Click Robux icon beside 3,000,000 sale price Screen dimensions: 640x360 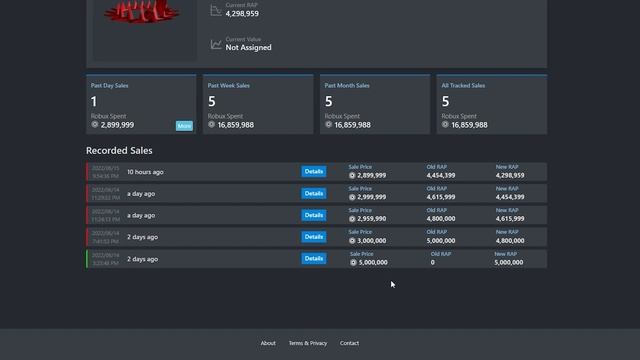pyautogui.click(x=352, y=241)
